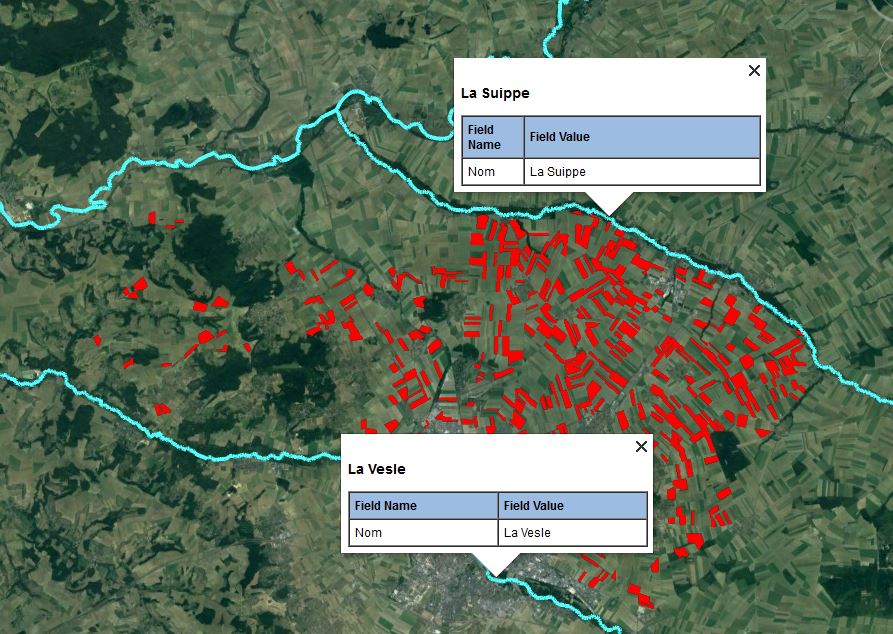Click the southernmost red parcel on the map
This screenshot has width=893, height=634.
[x=645, y=599]
